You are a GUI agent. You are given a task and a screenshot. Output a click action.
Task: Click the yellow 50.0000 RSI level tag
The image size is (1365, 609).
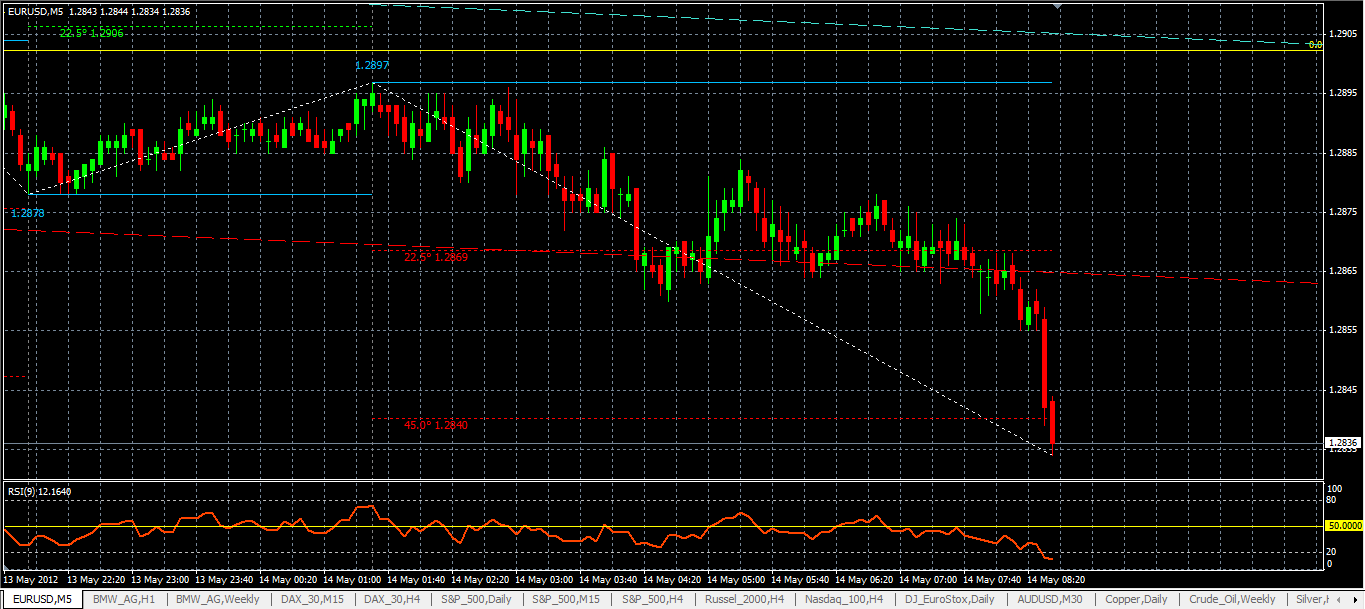[x=1344, y=525]
